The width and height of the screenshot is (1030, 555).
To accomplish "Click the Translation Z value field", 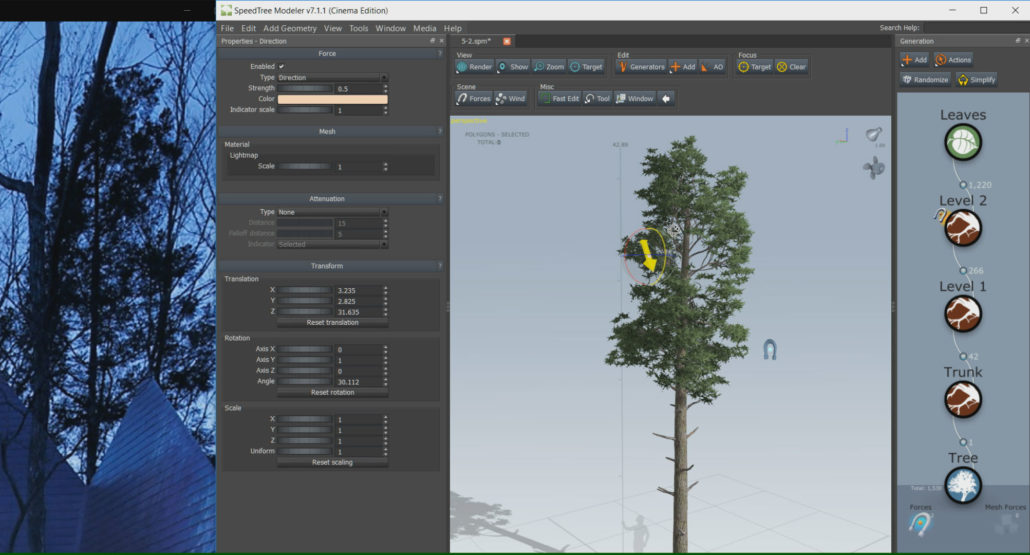I will pyautogui.click(x=358, y=311).
